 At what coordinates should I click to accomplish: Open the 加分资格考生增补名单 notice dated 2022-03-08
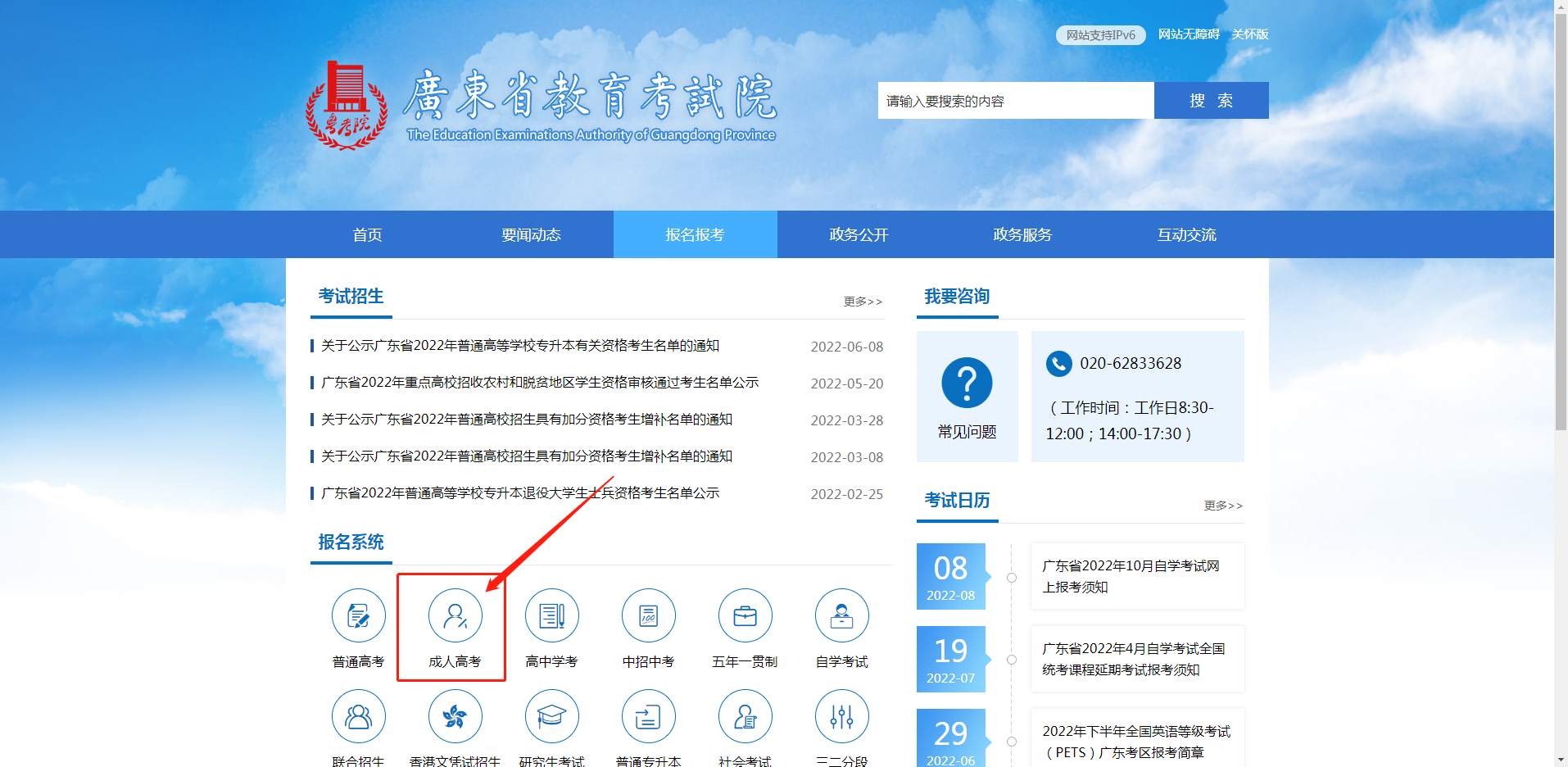(527, 456)
